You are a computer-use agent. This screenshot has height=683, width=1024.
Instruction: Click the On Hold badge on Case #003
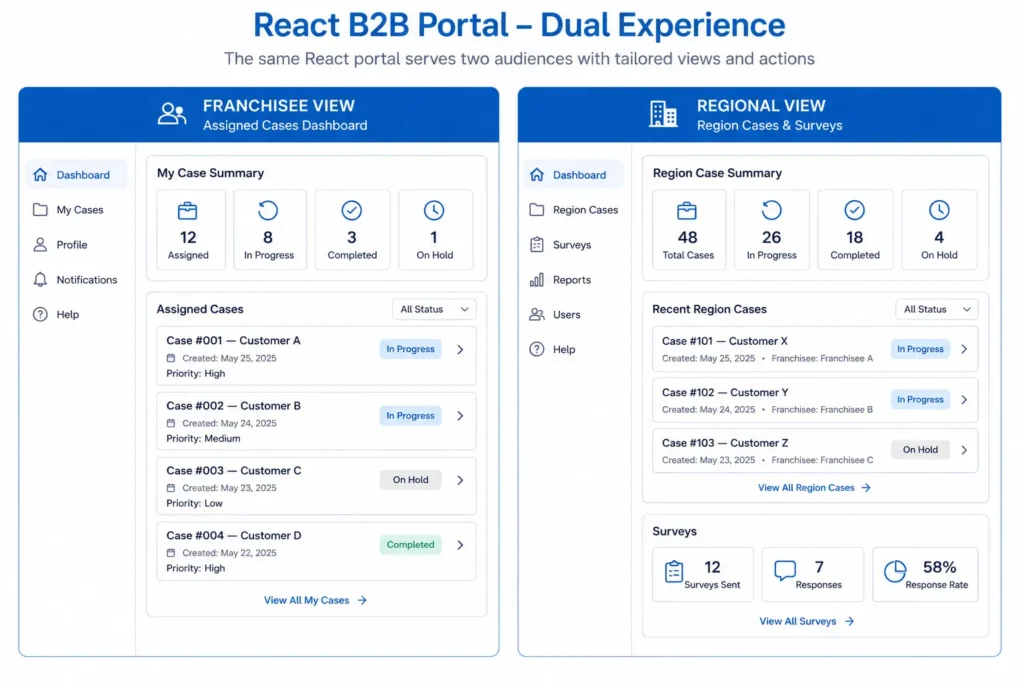pos(410,480)
